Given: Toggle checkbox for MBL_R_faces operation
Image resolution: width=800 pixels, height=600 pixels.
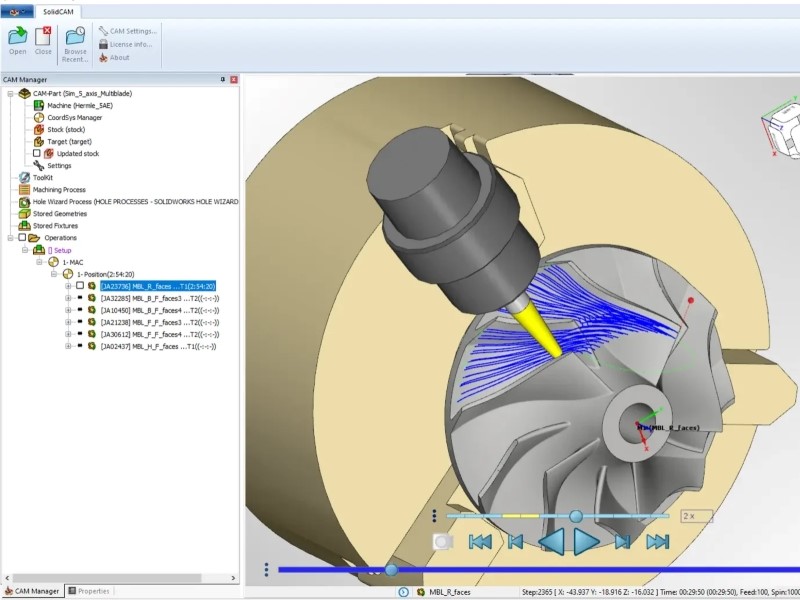Looking at the screenshot, I should (x=80, y=285).
